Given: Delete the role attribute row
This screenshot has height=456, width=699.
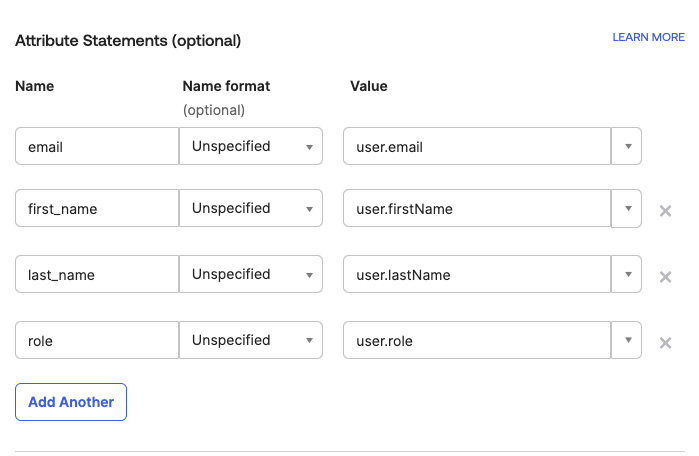Looking at the screenshot, I should coord(665,343).
